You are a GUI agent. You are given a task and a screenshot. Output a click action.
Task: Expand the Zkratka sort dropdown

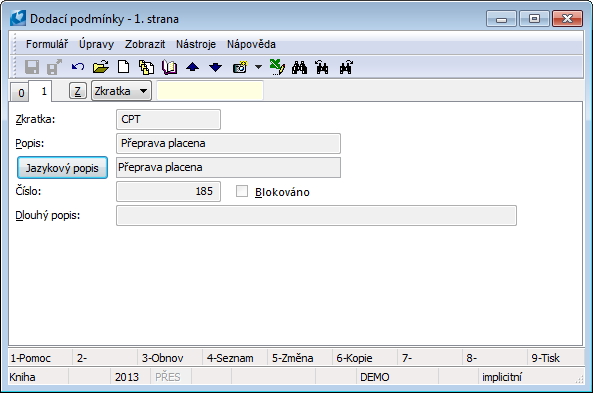tap(121, 91)
